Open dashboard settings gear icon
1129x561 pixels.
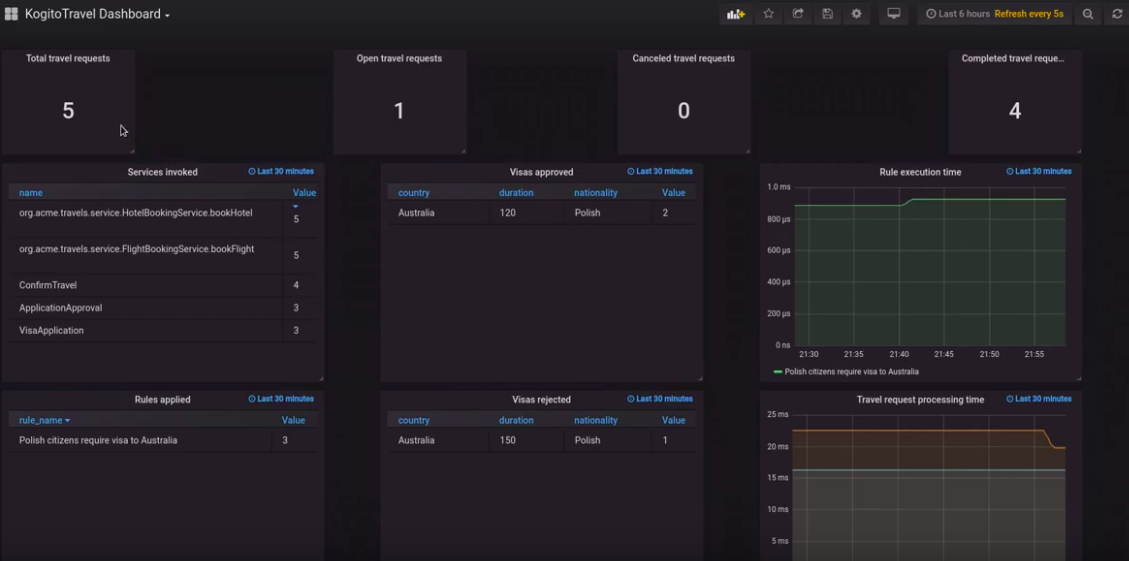[x=856, y=14]
